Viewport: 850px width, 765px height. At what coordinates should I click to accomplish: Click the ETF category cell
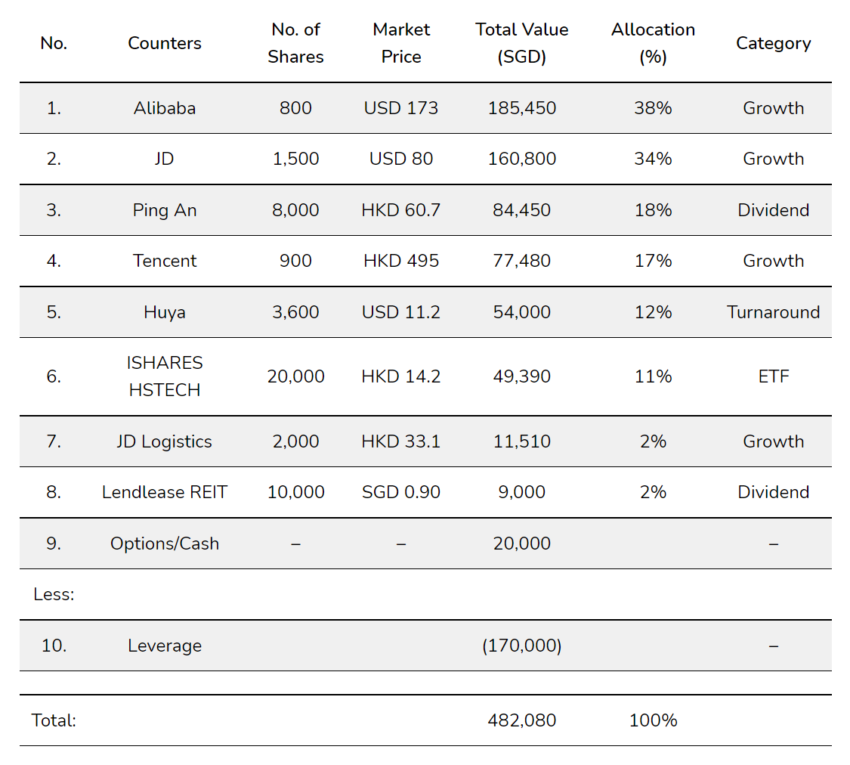coord(773,376)
